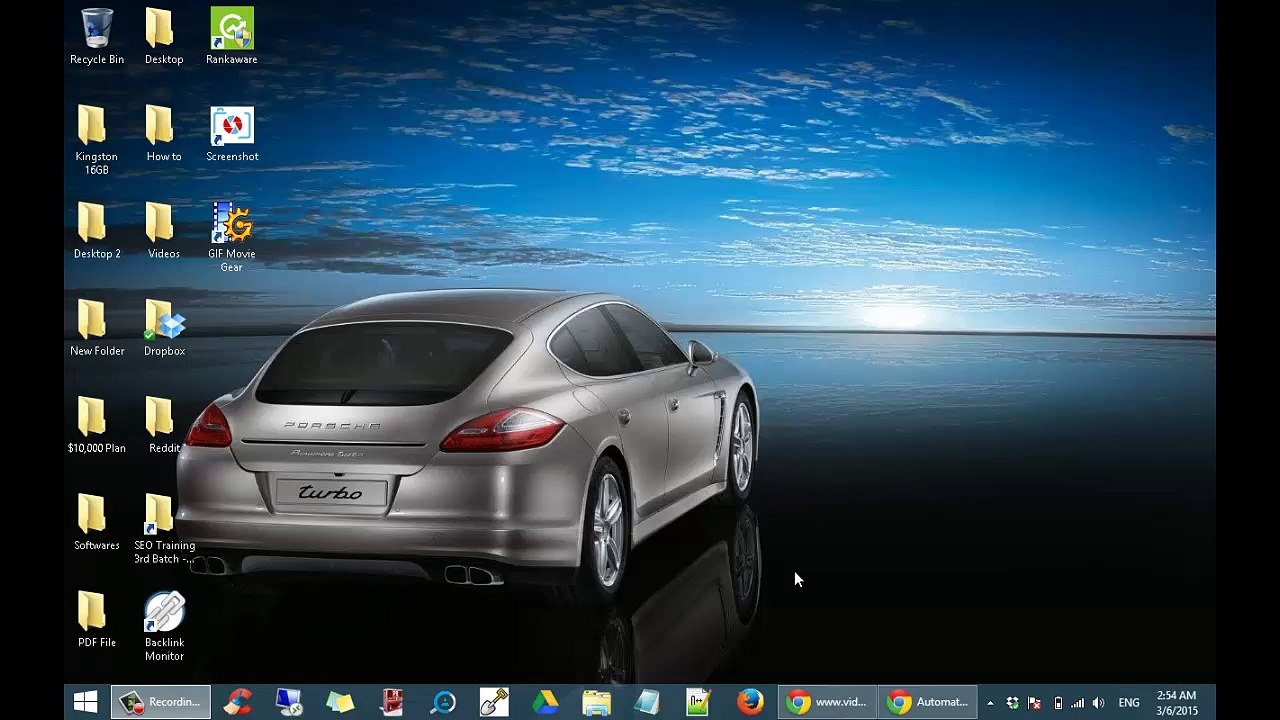Select the Reddit folder icon
This screenshot has height=720, width=1280.
click(x=164, y=425)
